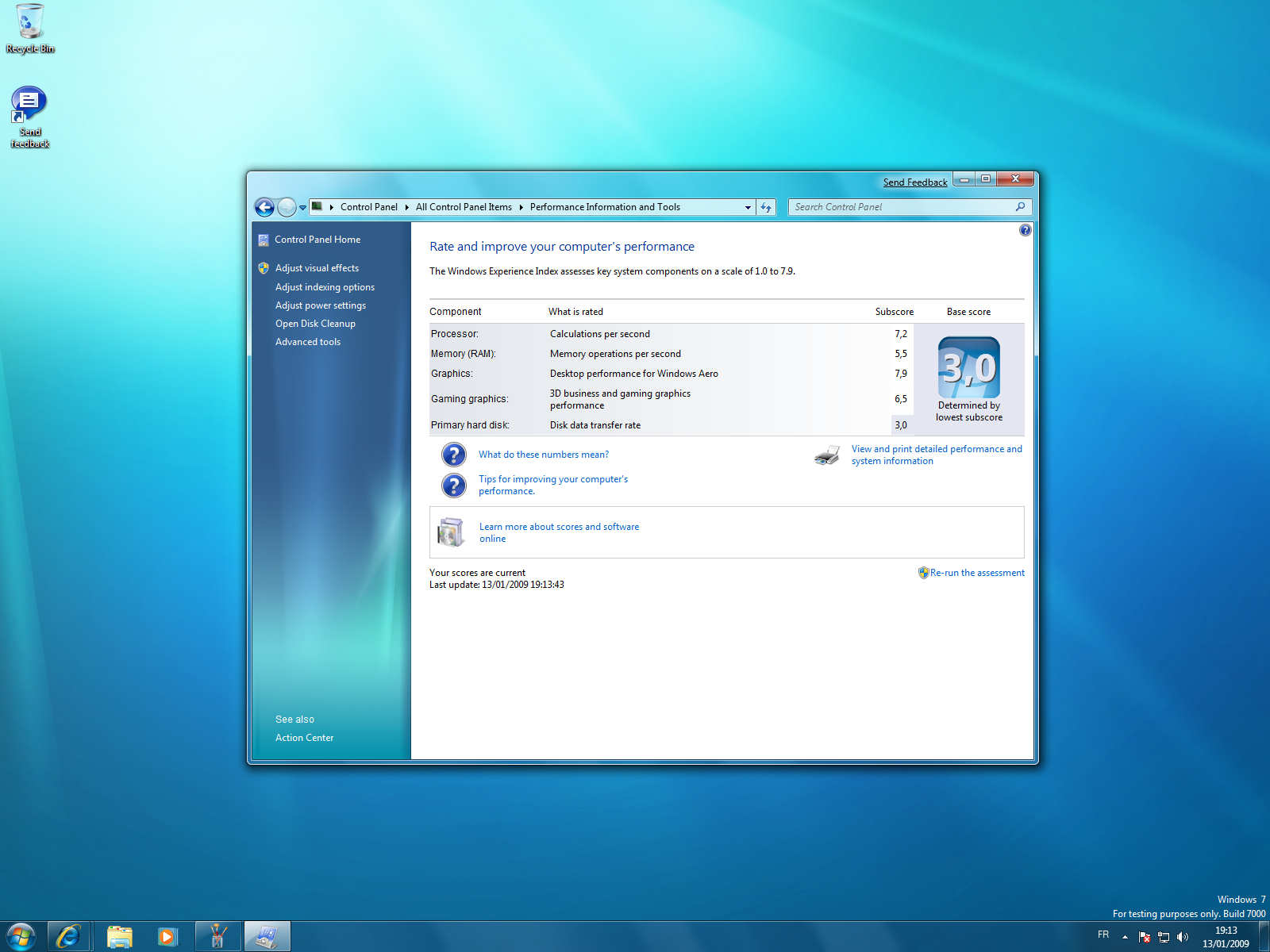
Task: Click the 3,0 base score badge
Action: (x=968, y=367)
